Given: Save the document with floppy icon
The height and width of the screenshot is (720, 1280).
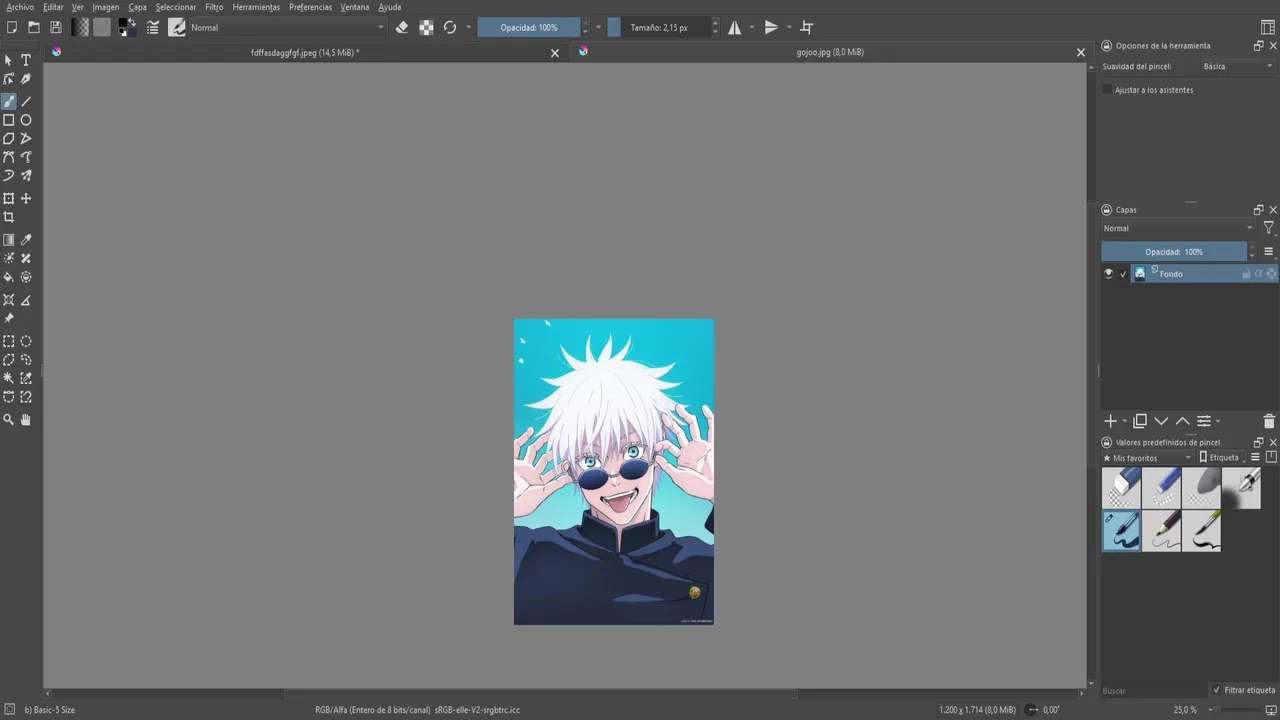Looking at the screenshot, I should pos(56,28).
